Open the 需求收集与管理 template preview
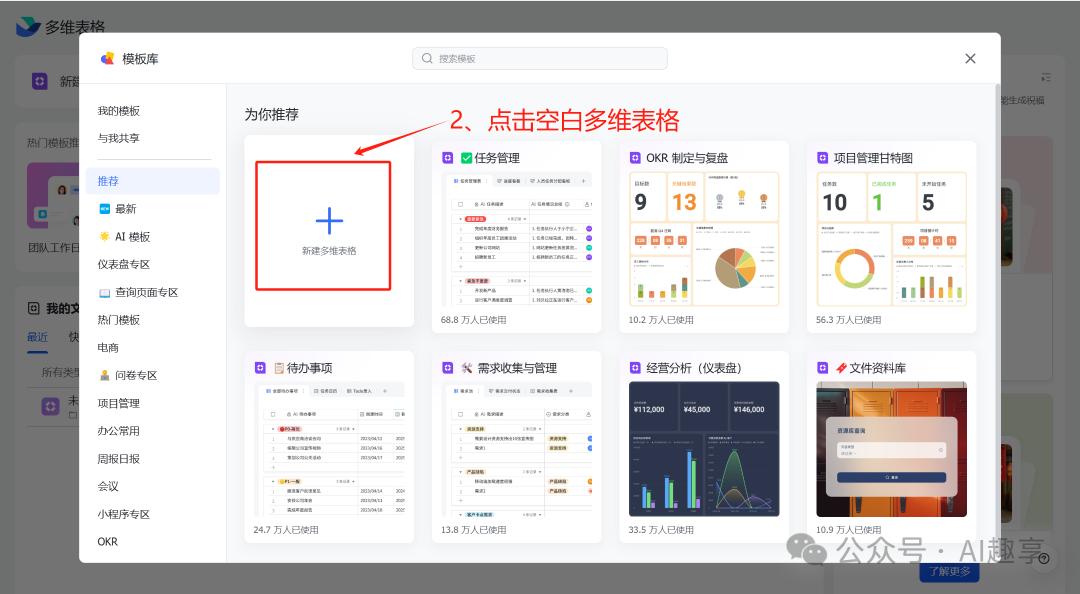Viewport: 1080px width, 594px height. point(517,449)
